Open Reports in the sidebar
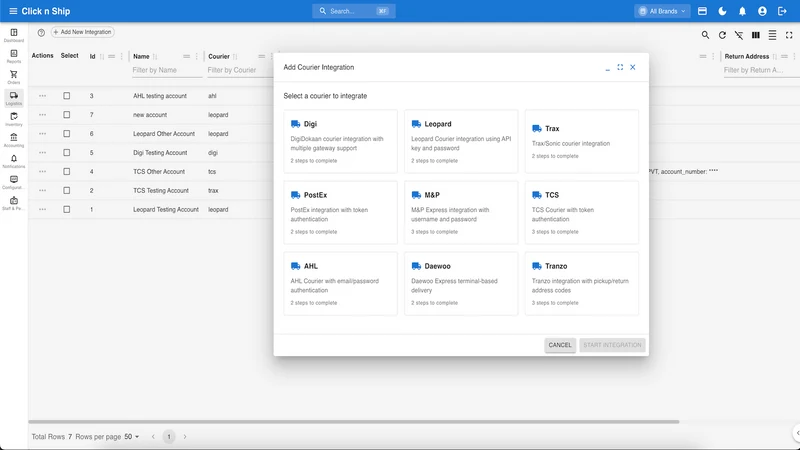 [14, 56]
